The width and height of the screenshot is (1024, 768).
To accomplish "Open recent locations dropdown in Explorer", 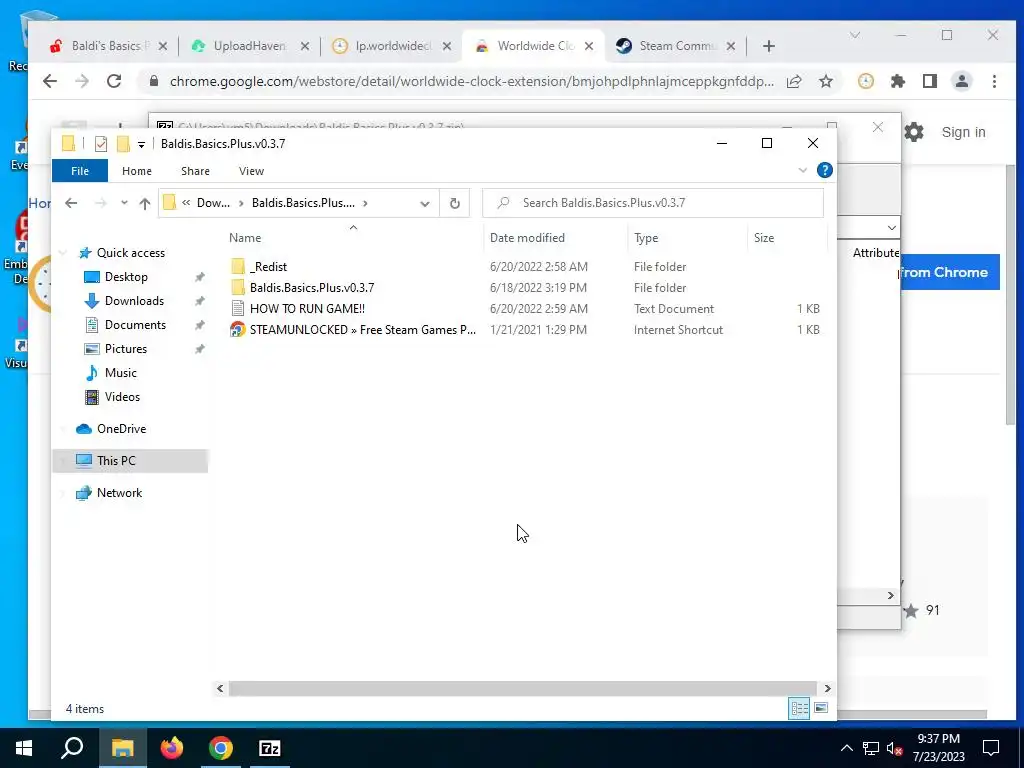I will pyautogui.click(x=124, y=203).
